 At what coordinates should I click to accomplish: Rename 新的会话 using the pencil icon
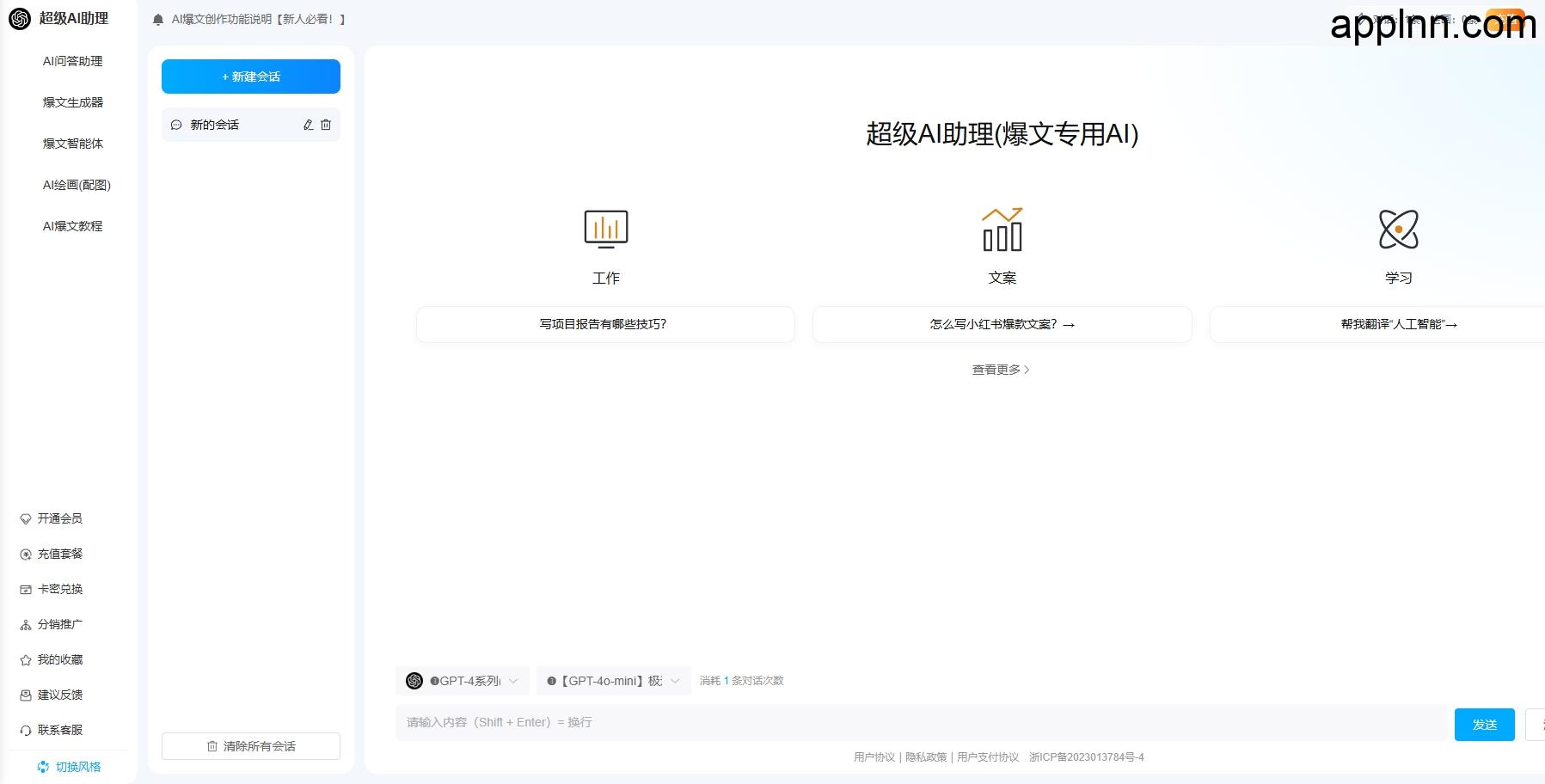pyautogui.click(x=308, y=125)
